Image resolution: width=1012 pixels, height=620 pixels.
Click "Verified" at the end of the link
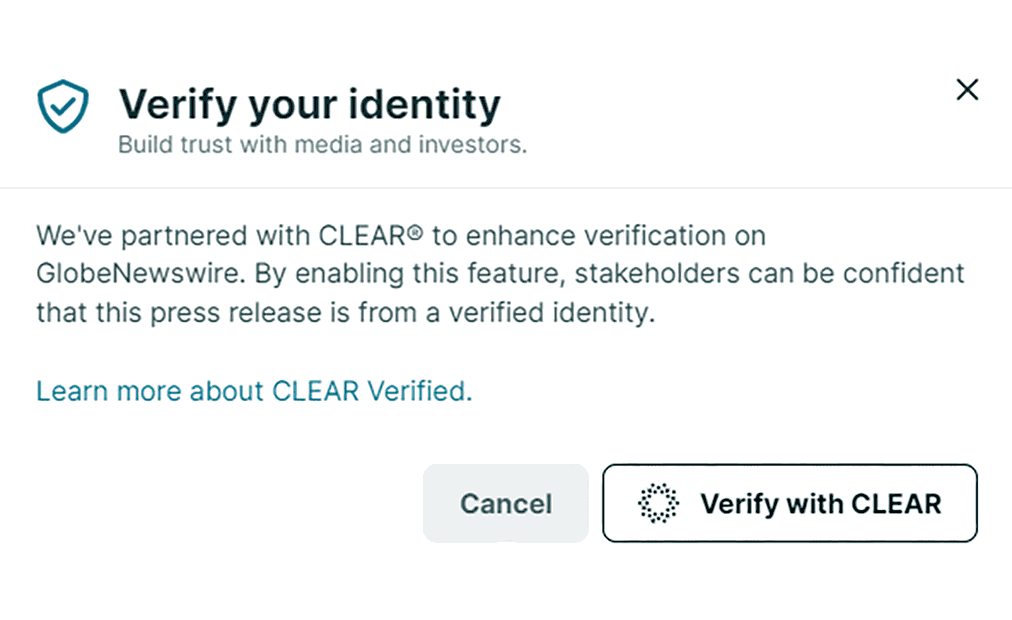418,391
